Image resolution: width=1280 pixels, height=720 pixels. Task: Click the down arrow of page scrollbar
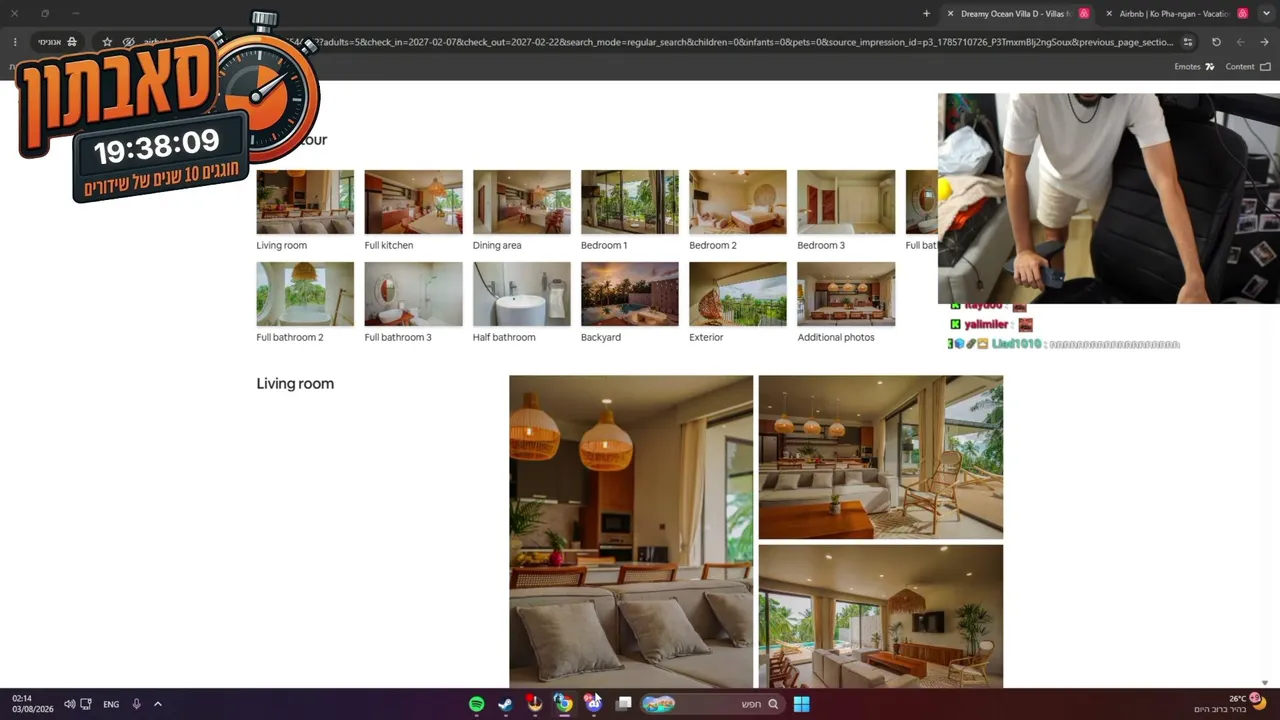[1265, 682]
